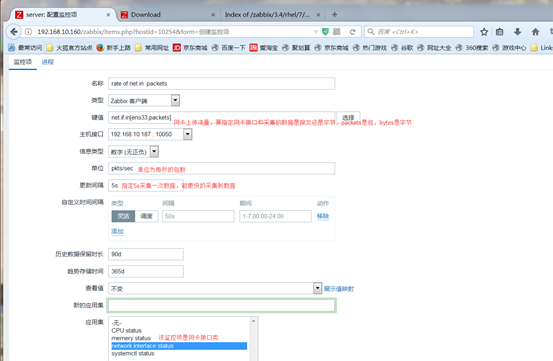Click the 移除 link in custom intervals
The width and height of the screenshot is (553, 361).
point(323,216)
